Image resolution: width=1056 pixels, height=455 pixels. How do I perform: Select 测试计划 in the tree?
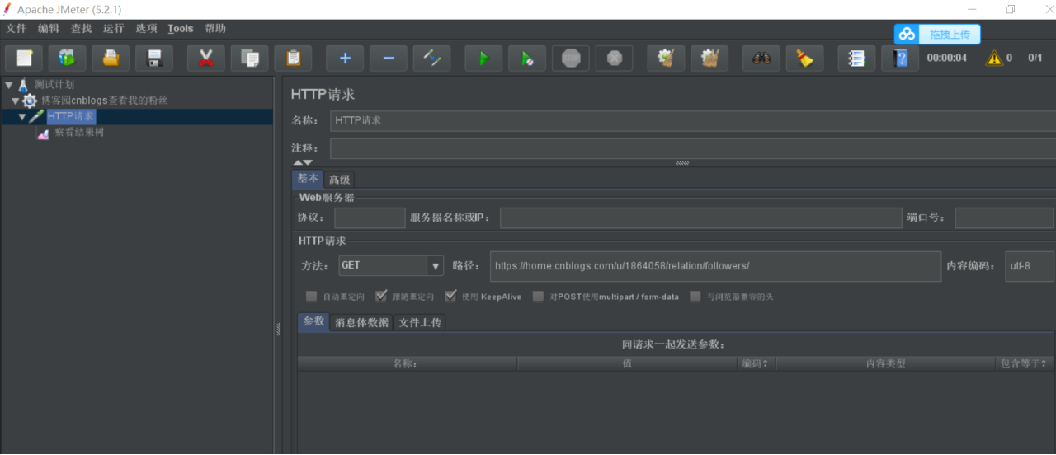tap(55, 84)
